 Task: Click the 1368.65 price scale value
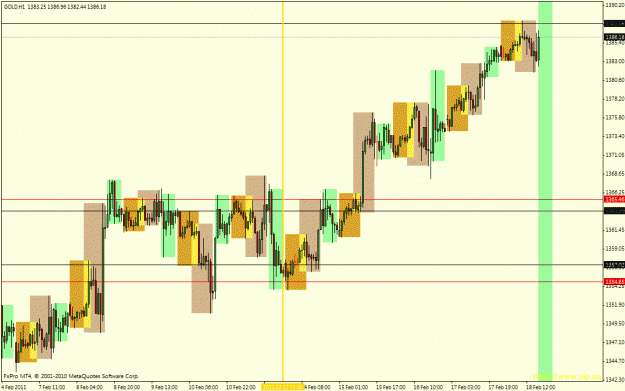click(615, 173)
